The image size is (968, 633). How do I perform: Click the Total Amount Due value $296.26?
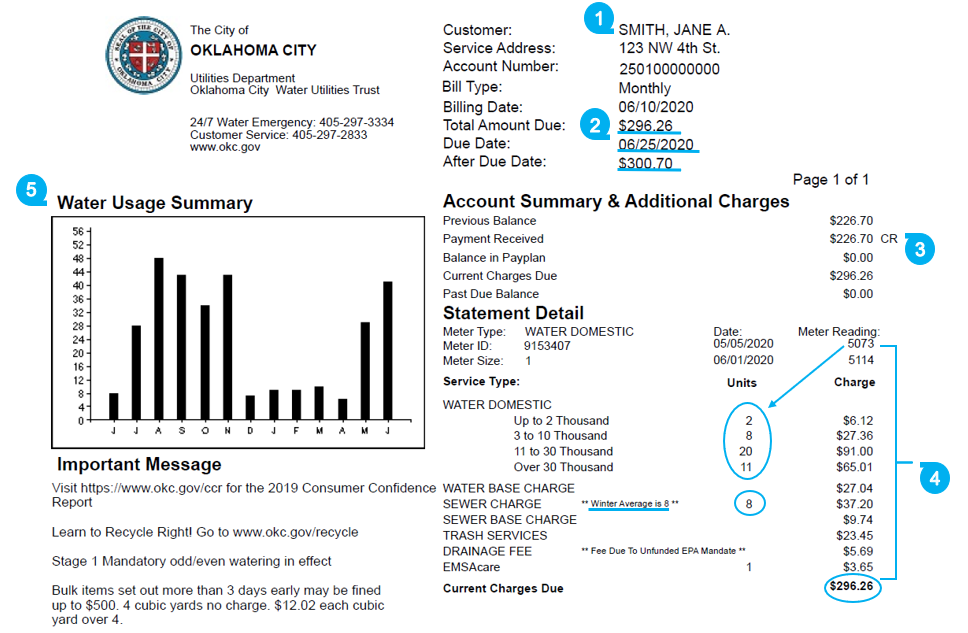click(x=645, y=126)
